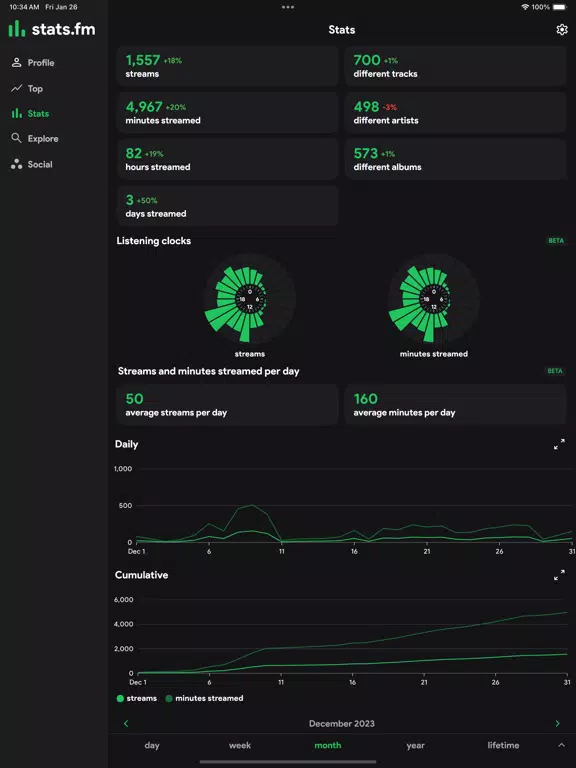Tap the streams listening clock chart
This screenshot has width=576, height=768.
click(249, 300)
